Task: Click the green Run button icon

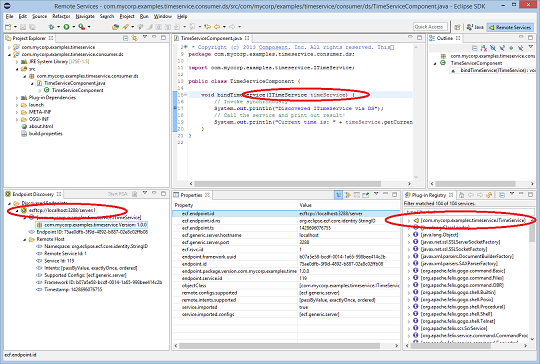Action: [66, 27]
